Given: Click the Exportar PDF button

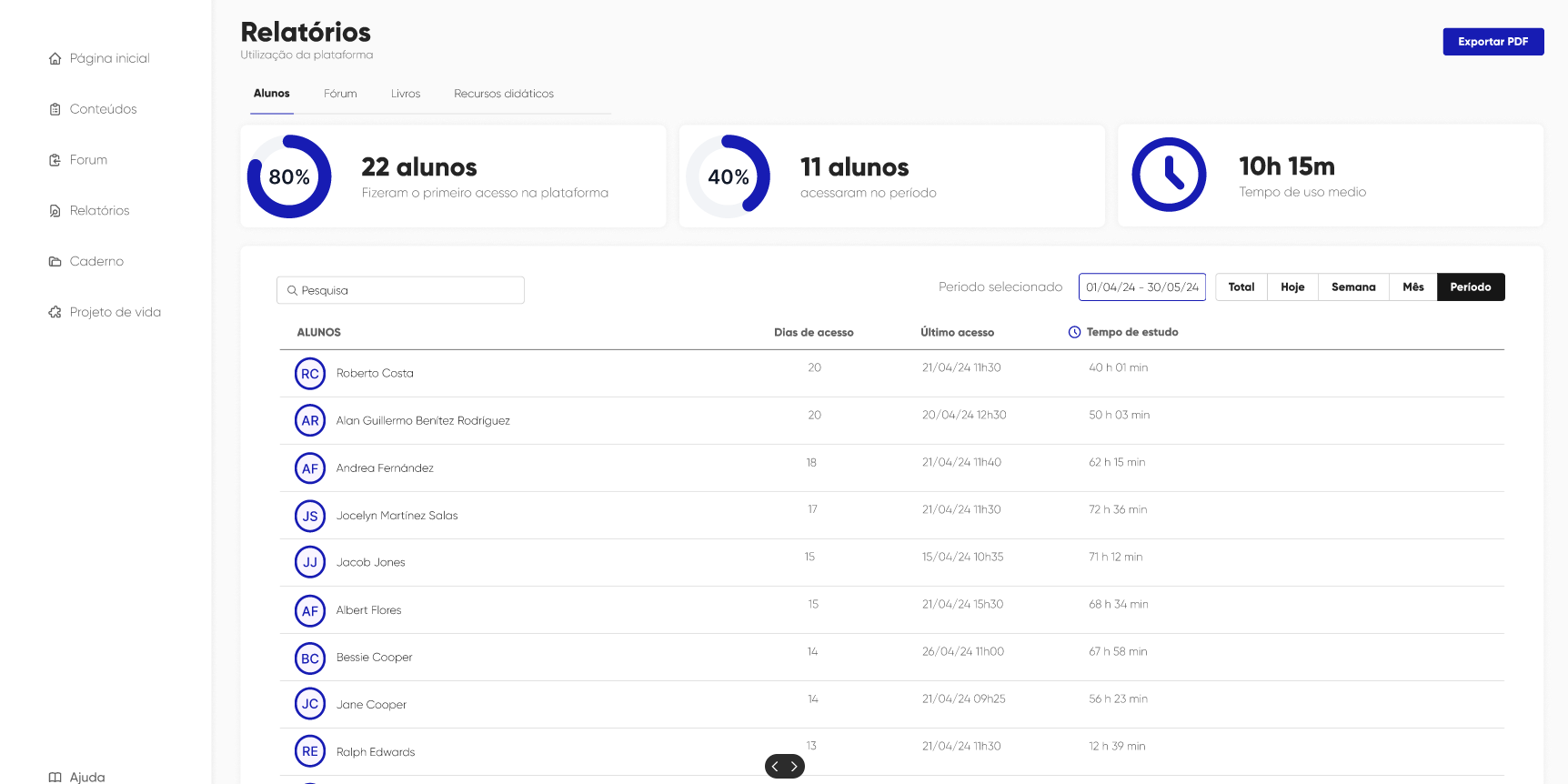Looking at the screenshot, I should tap(1493, 42).
